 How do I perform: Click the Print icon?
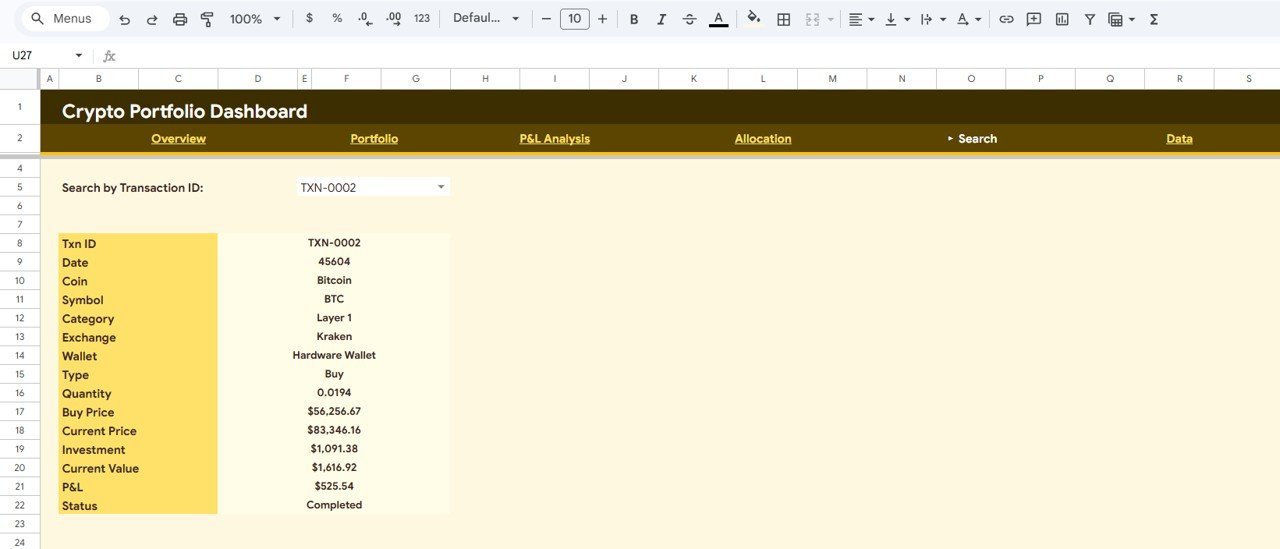[x=180, y=19]
